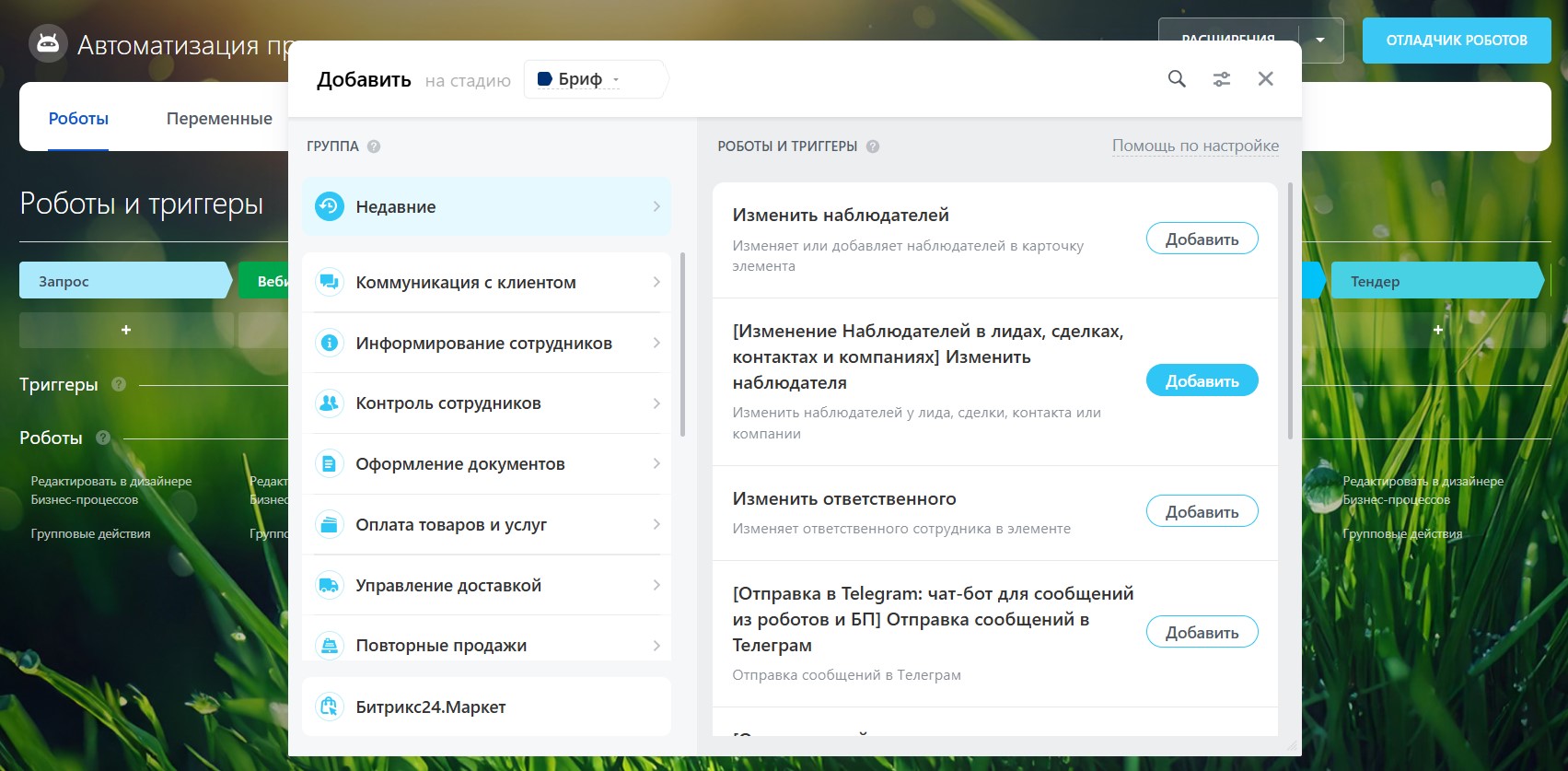
Task: Add the Изменить ответственного robot
Action: tap(1202, 511)
